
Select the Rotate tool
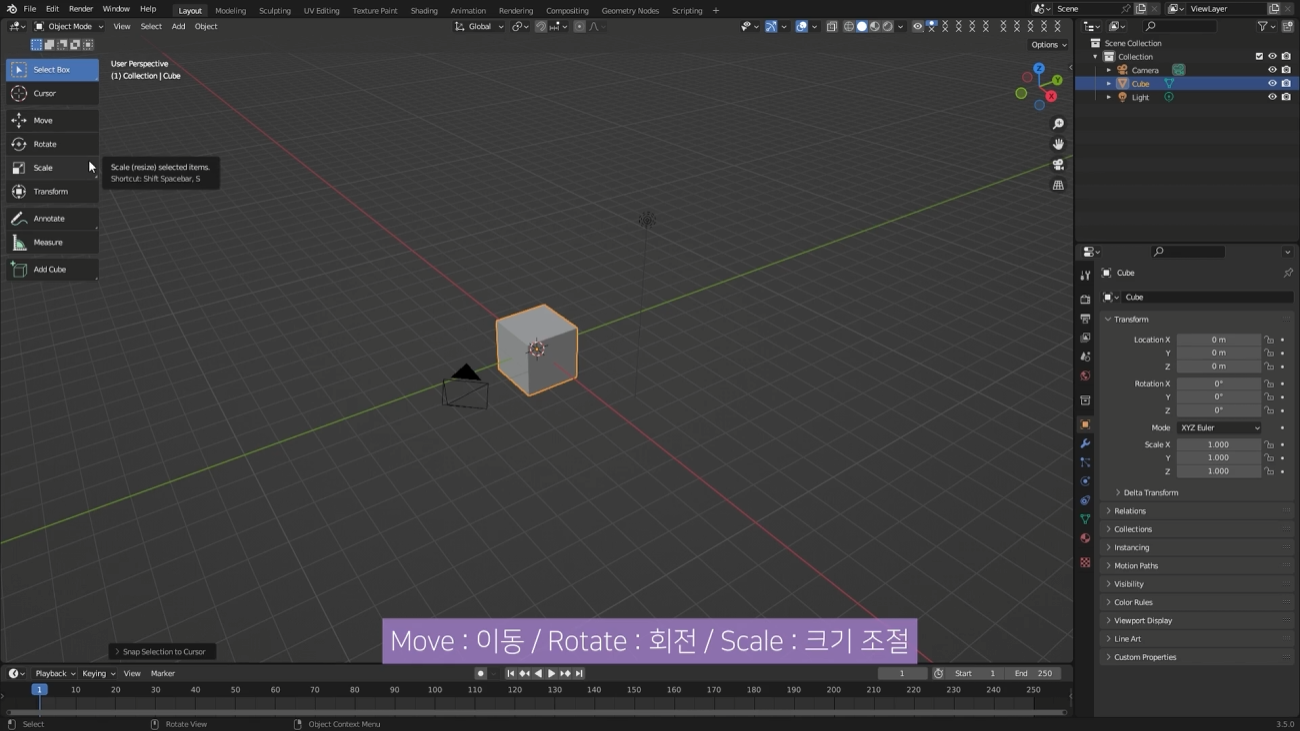[52, 144]
